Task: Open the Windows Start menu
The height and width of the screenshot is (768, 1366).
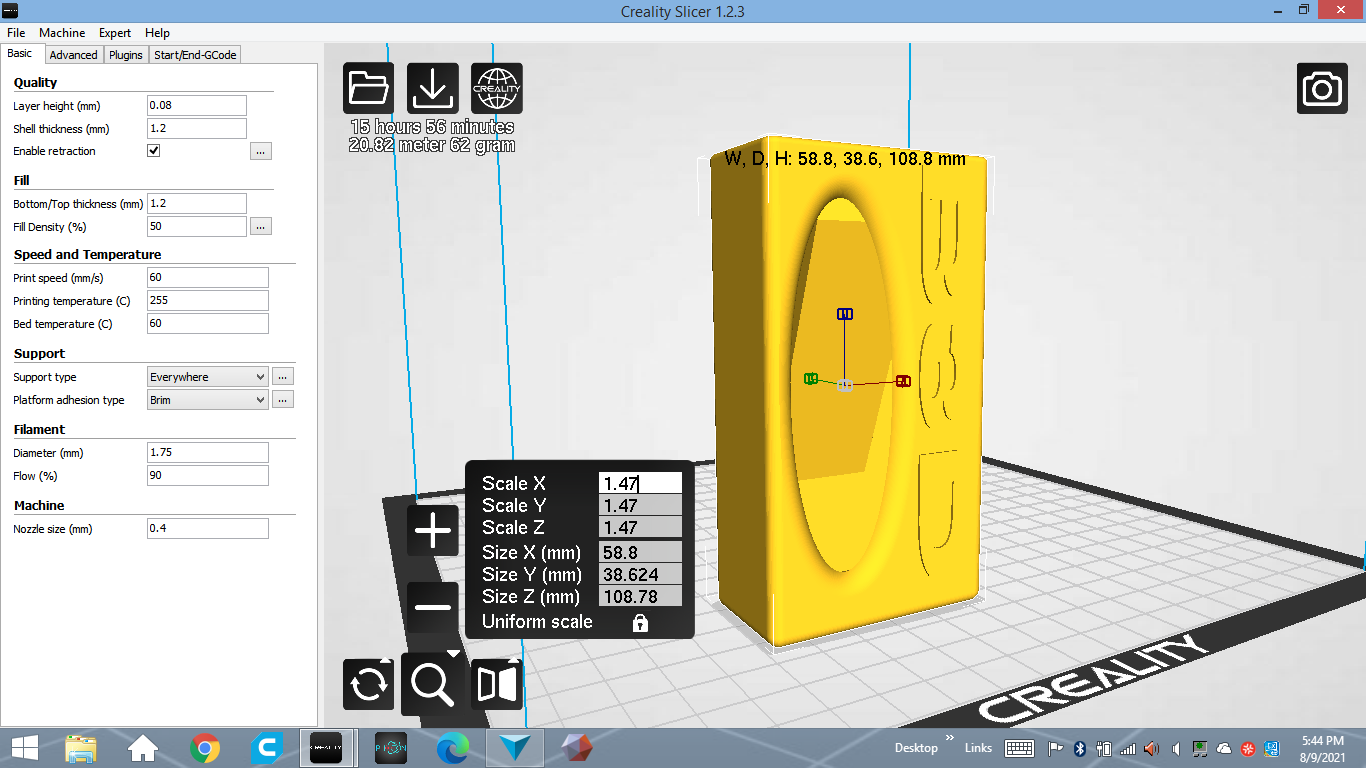Action: [x=24, y=747]
